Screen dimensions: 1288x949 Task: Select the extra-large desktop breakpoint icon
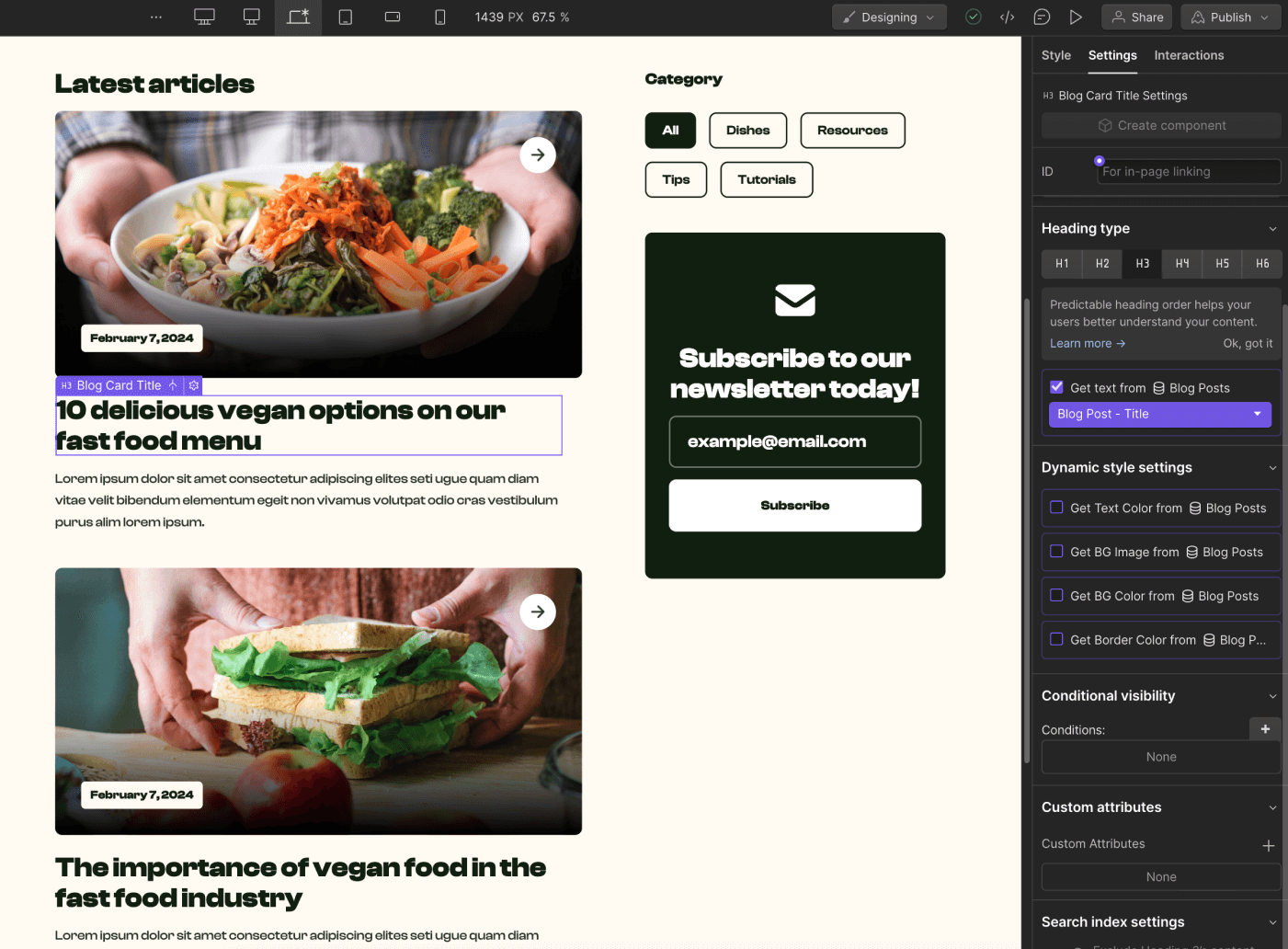(204, 17)
